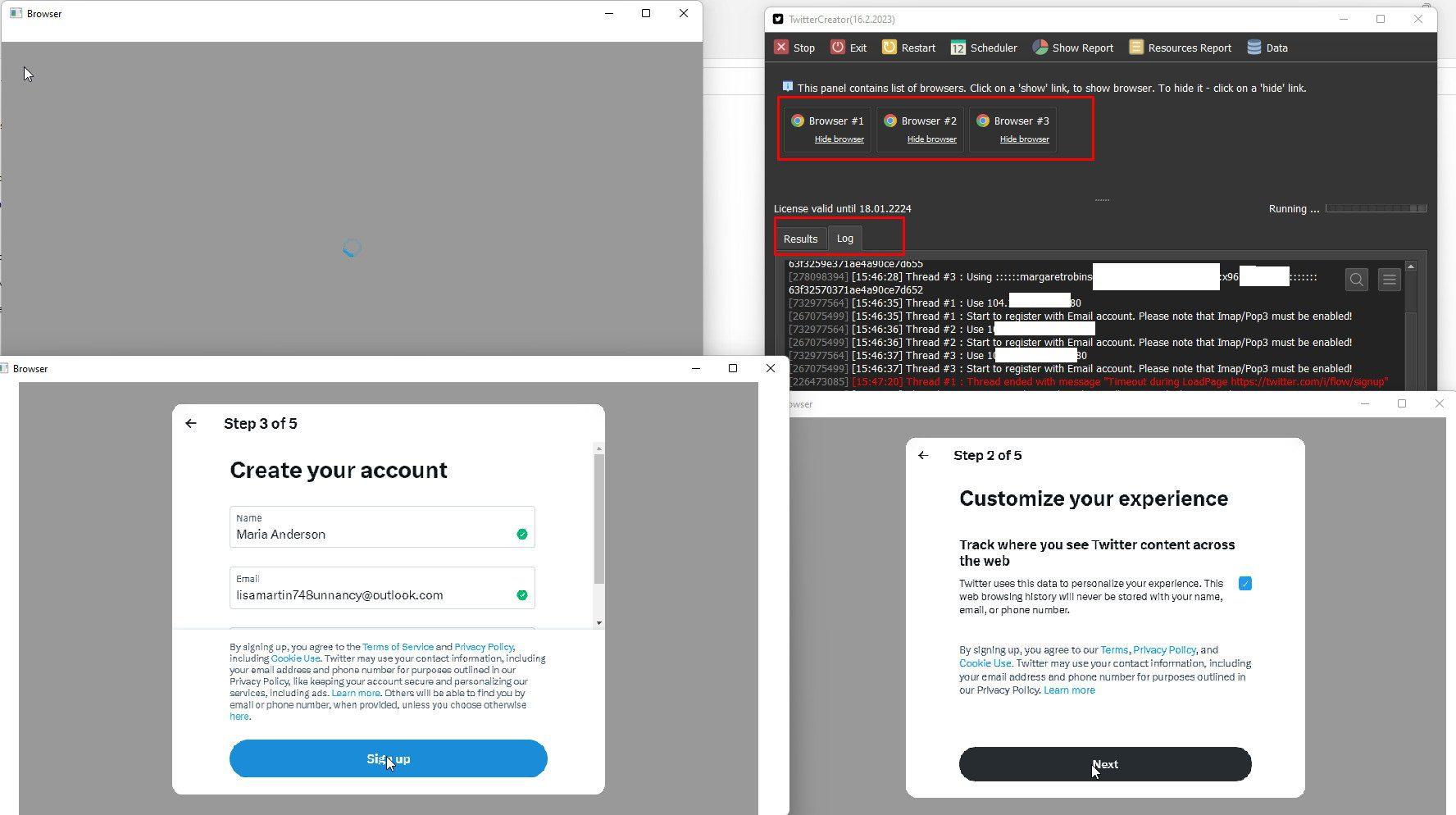Viewport: 1456px width, 815px height.
Task: Open Terms of Service link in signup form
Action: 398,647
